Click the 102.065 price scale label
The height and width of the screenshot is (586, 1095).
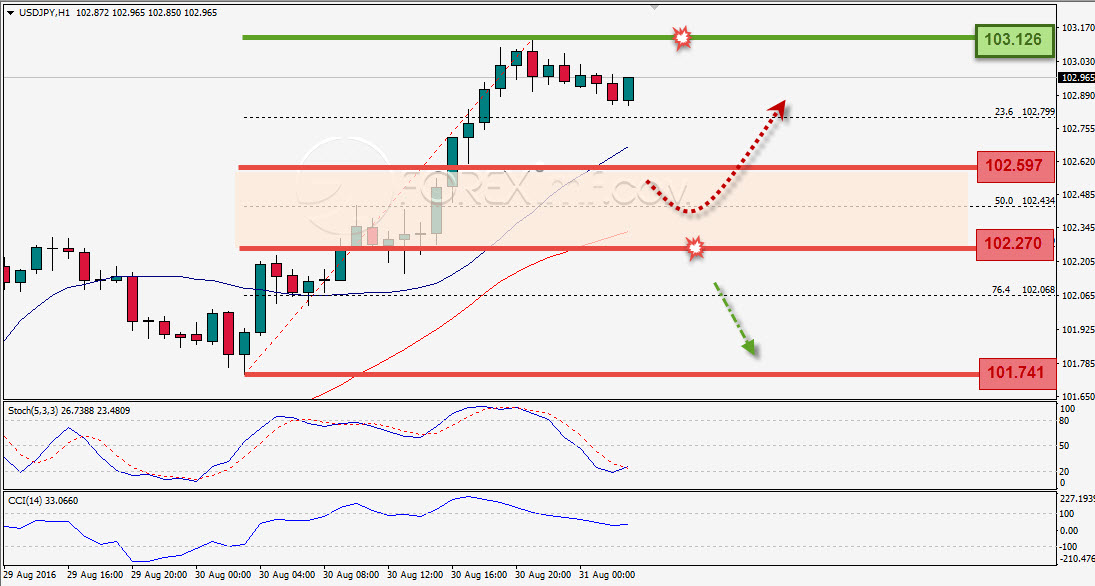pyautogui.click(x=1078, y=295)
